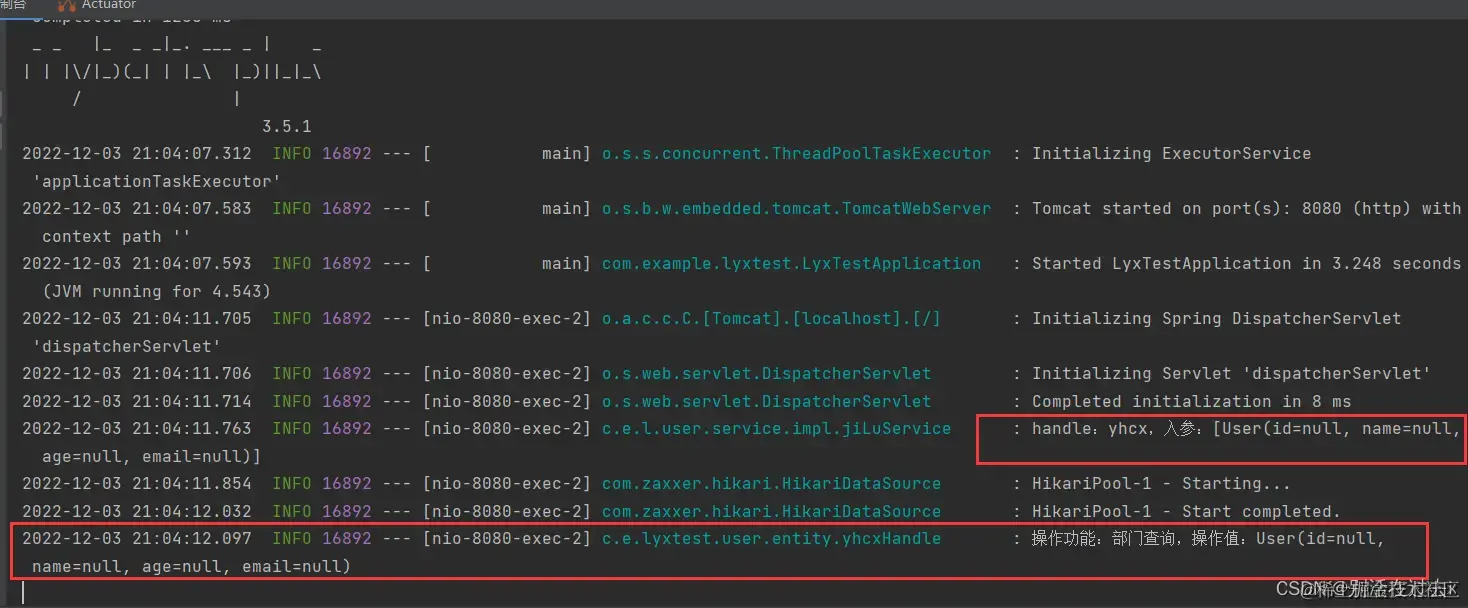This screenshot has width=1468, height=608.
Task: Click 'HikariPool-1 - Starting...' message
Action: click(1161, 484)
